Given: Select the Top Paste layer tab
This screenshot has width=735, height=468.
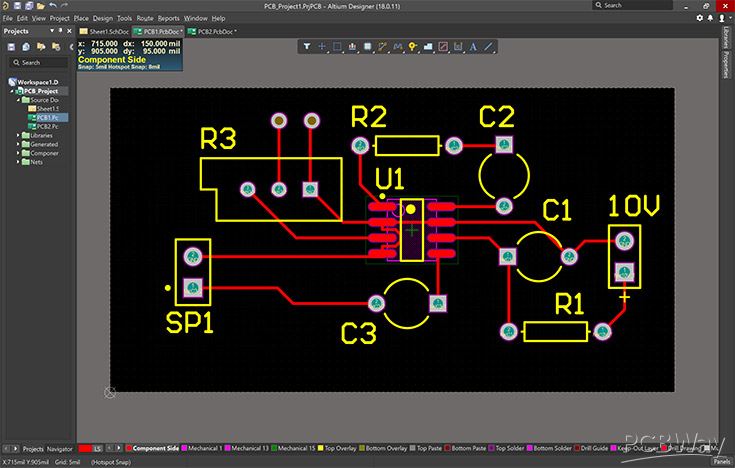Looking at the screenshot, I should pos(425,448).
